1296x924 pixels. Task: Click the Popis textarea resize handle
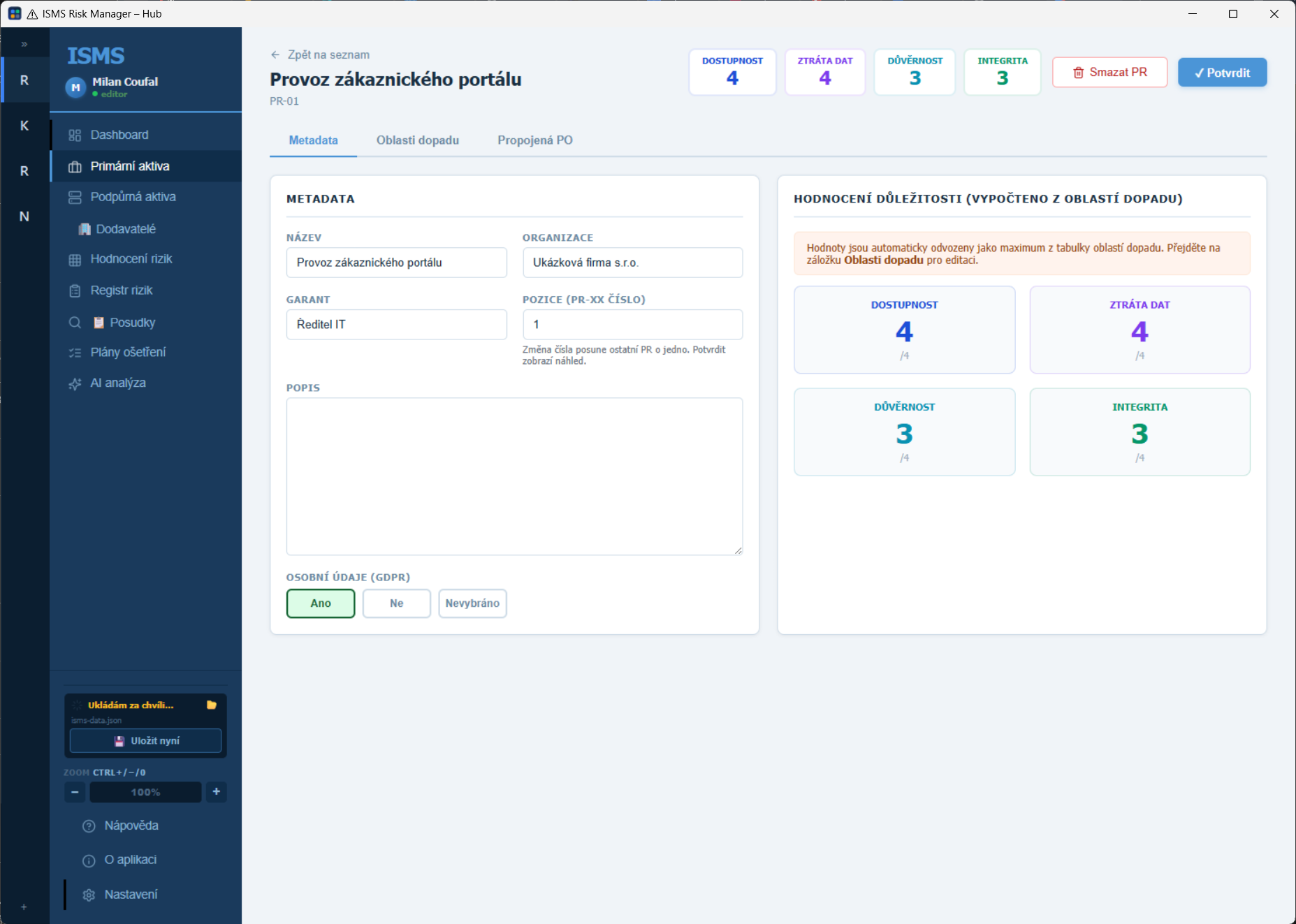tap(738, 551)
